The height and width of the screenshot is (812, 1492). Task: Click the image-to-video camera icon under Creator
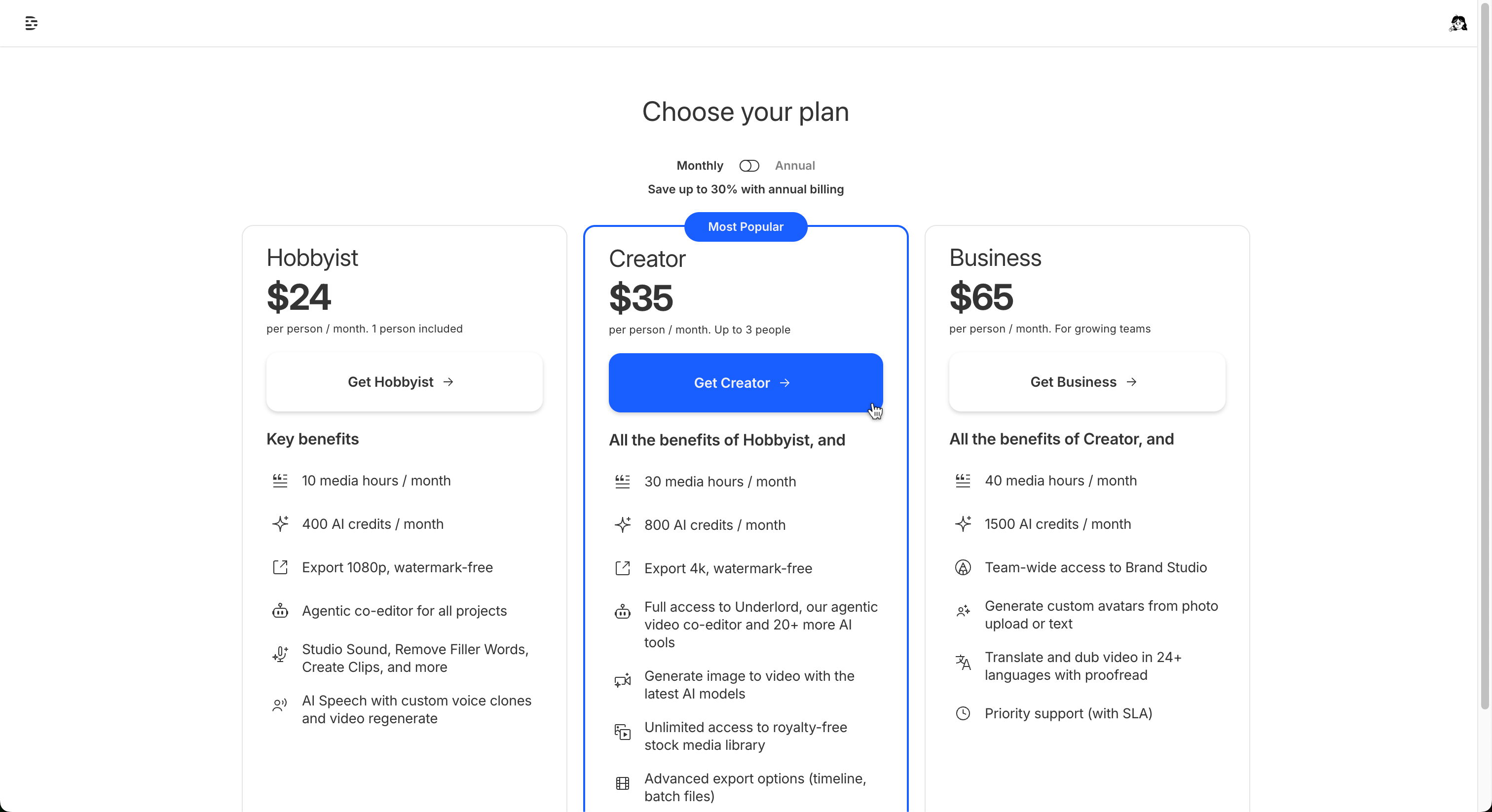point(622,681)
